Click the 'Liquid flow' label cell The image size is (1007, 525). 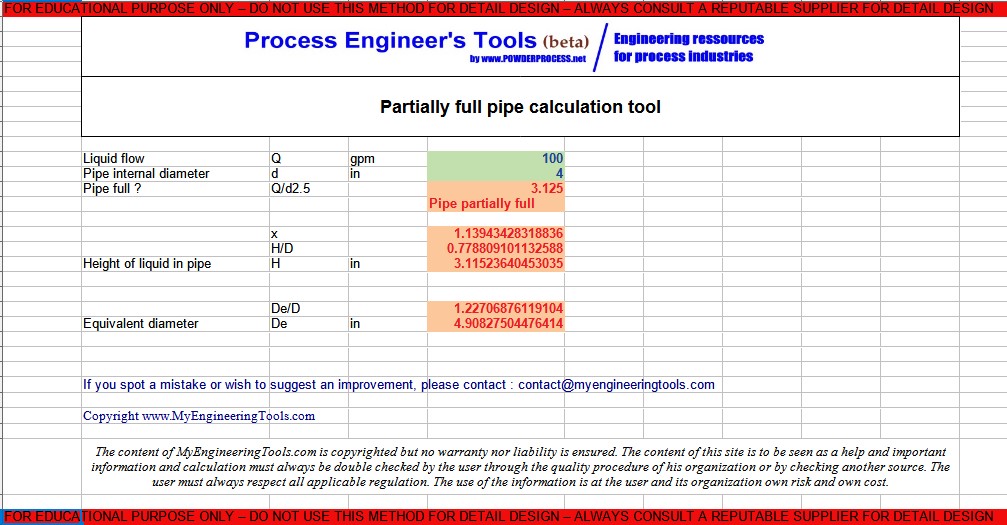pyautogui.click(x=114, y=158)
